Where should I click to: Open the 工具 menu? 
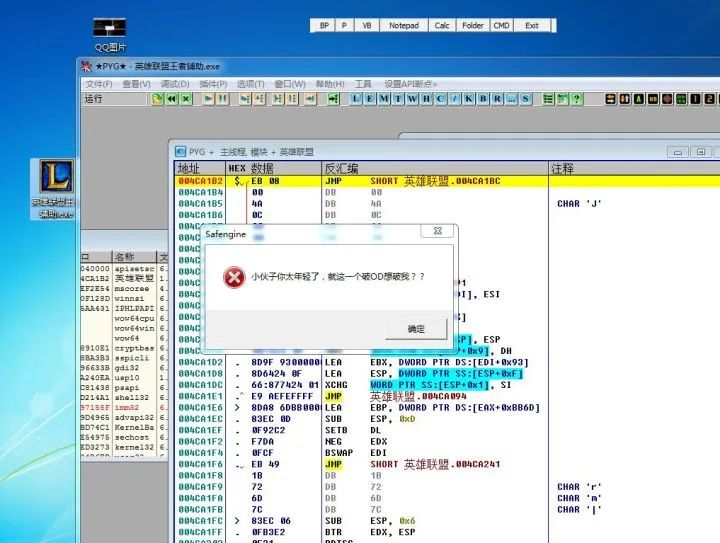[363, 84]
